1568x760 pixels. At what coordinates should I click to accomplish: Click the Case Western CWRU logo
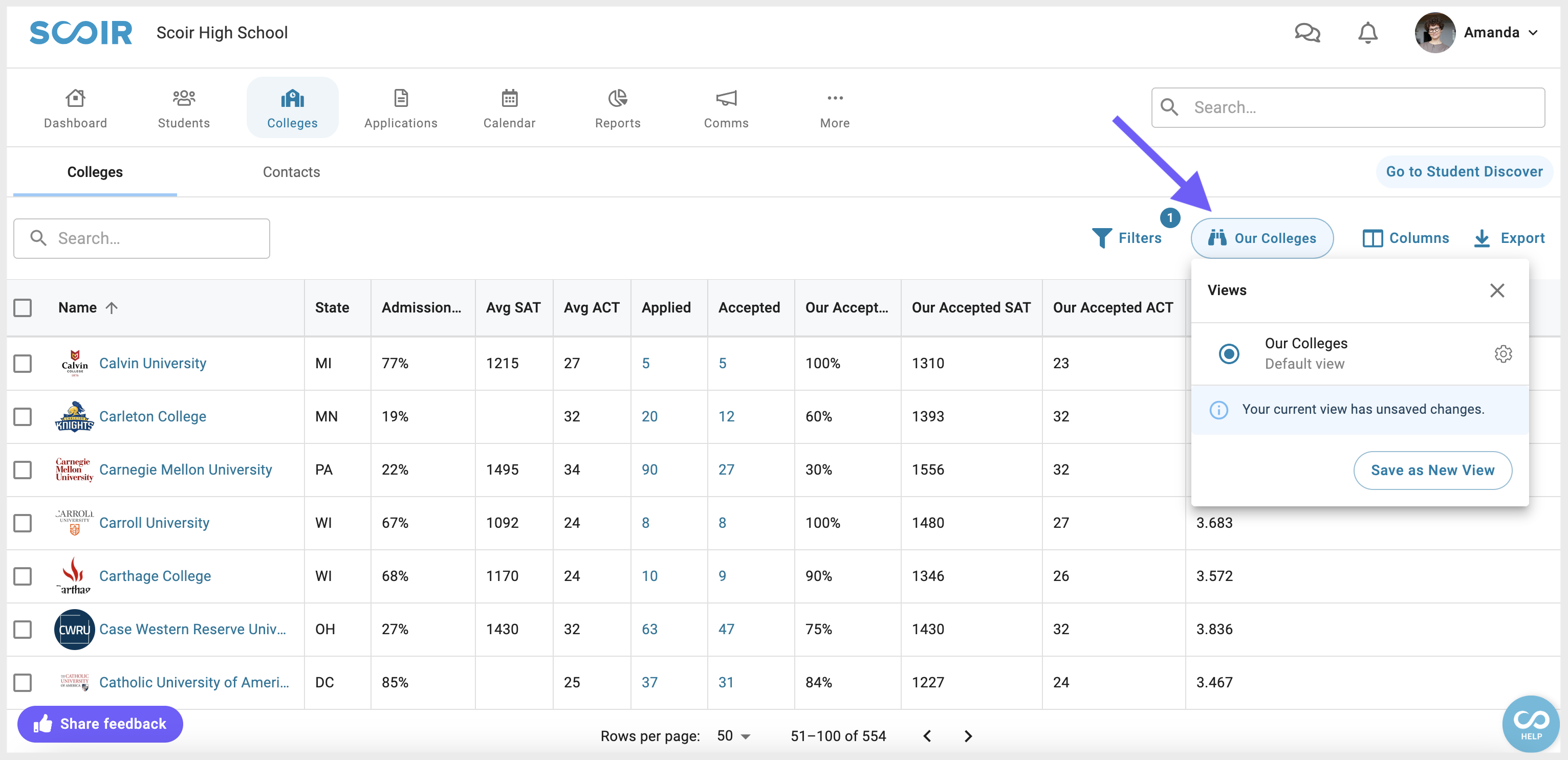[x=74, y=629]
